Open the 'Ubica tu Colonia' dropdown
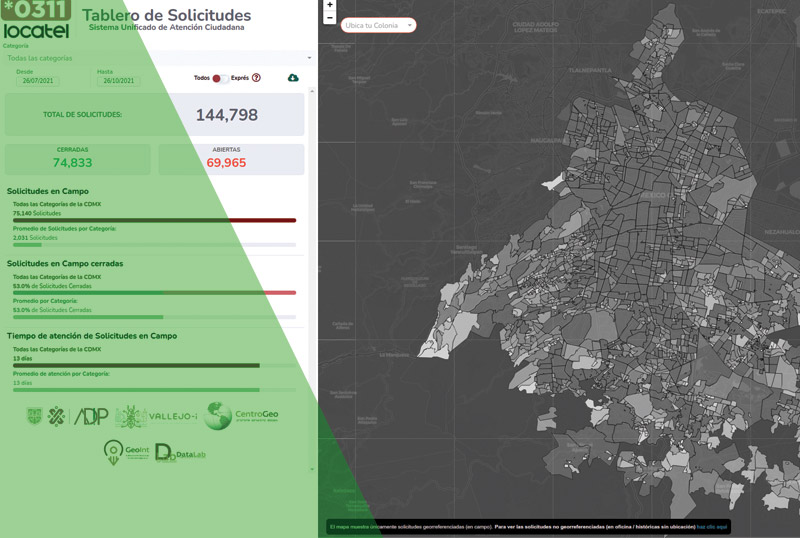This screenshot has height=538, width=800. pyautogui.click(x=378, y=25)
